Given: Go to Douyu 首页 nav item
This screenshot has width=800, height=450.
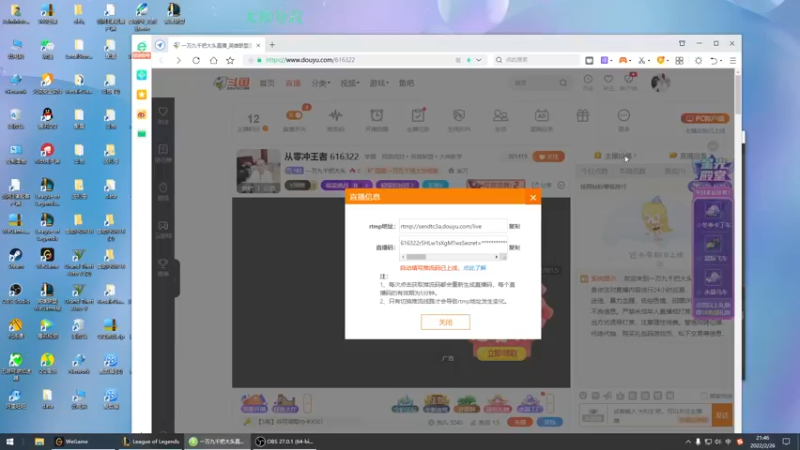Looking at the screenshot, I should [267, 83].
